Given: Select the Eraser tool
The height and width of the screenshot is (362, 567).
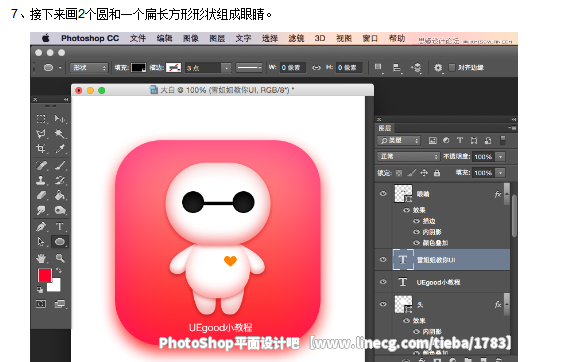Looking at the screenshot, I should [x=41, y=195].
